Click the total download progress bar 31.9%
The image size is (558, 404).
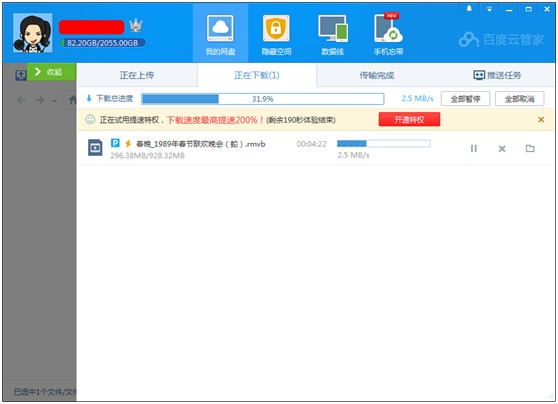pyautogui.click(x=263, y=99)
